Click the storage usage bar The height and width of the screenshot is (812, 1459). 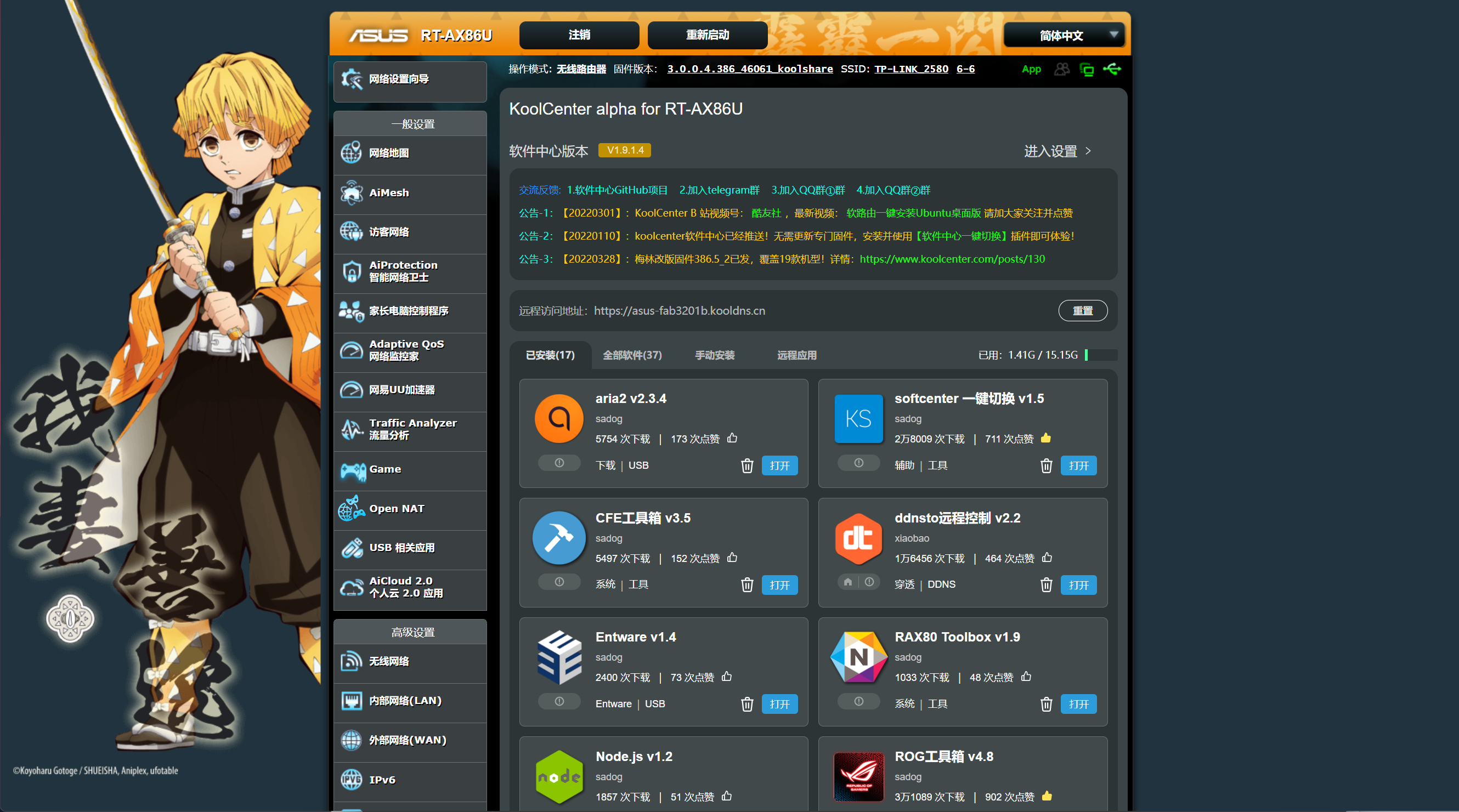(1100, 355)
